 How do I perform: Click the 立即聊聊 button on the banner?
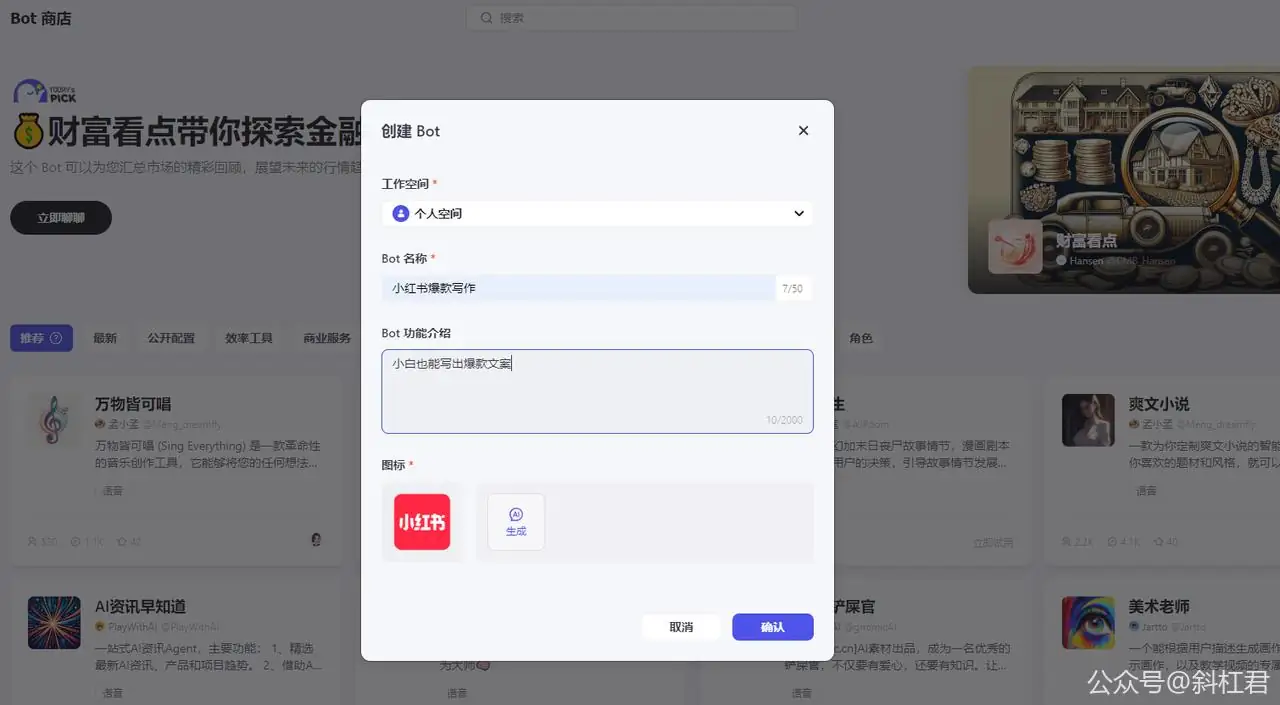(x=60, y=217)
